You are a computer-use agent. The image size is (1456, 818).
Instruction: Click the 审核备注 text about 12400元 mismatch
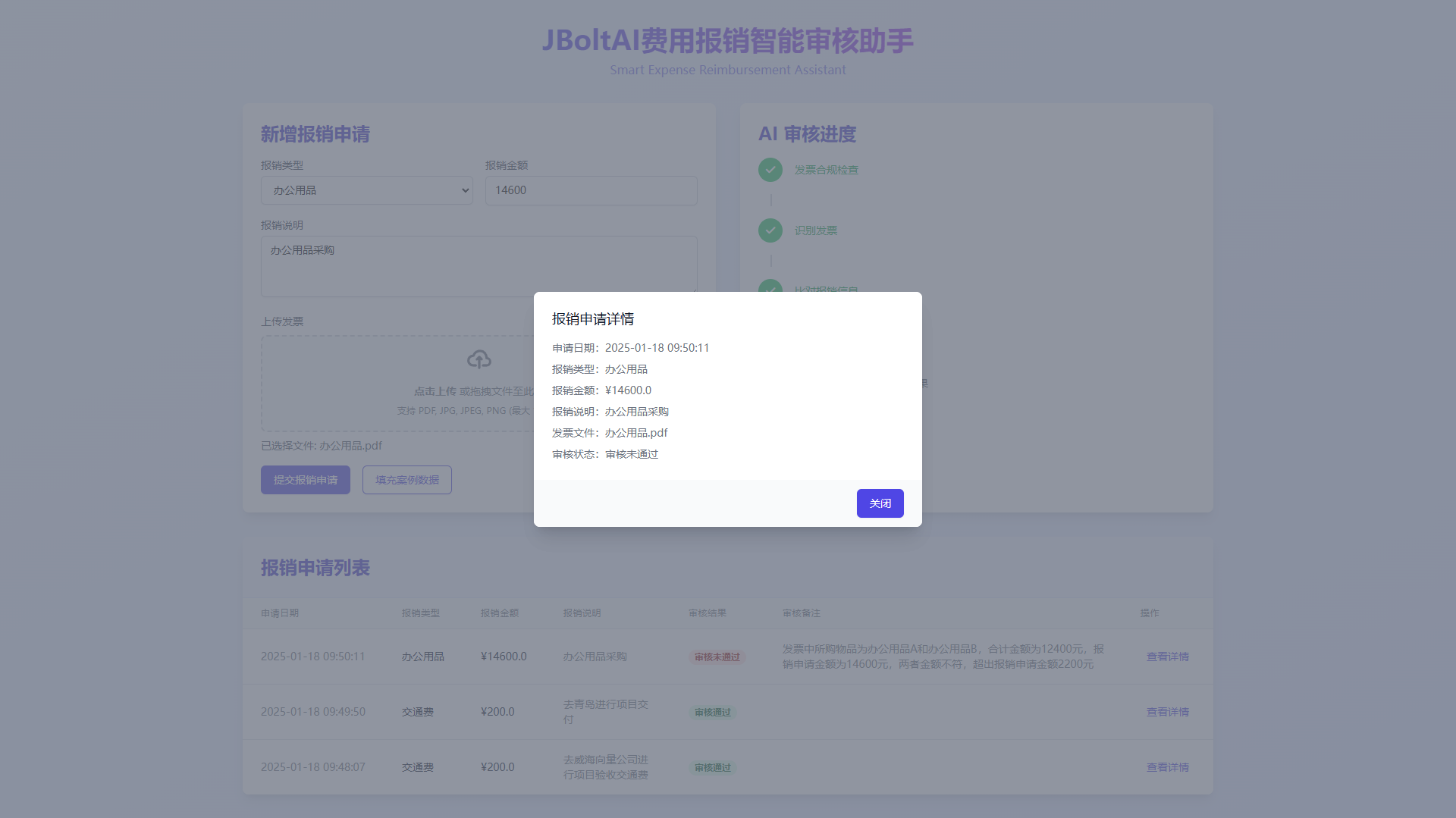943,657
